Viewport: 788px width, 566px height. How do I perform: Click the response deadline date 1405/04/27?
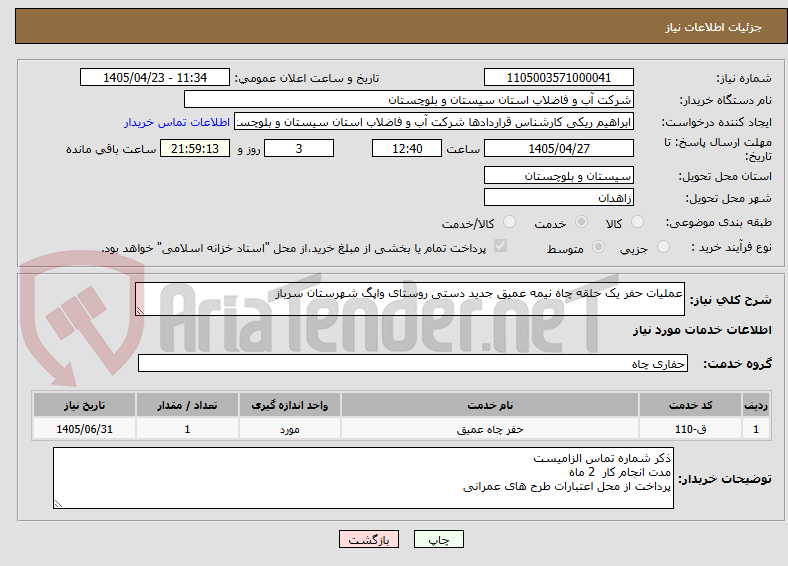coord(558,148)
